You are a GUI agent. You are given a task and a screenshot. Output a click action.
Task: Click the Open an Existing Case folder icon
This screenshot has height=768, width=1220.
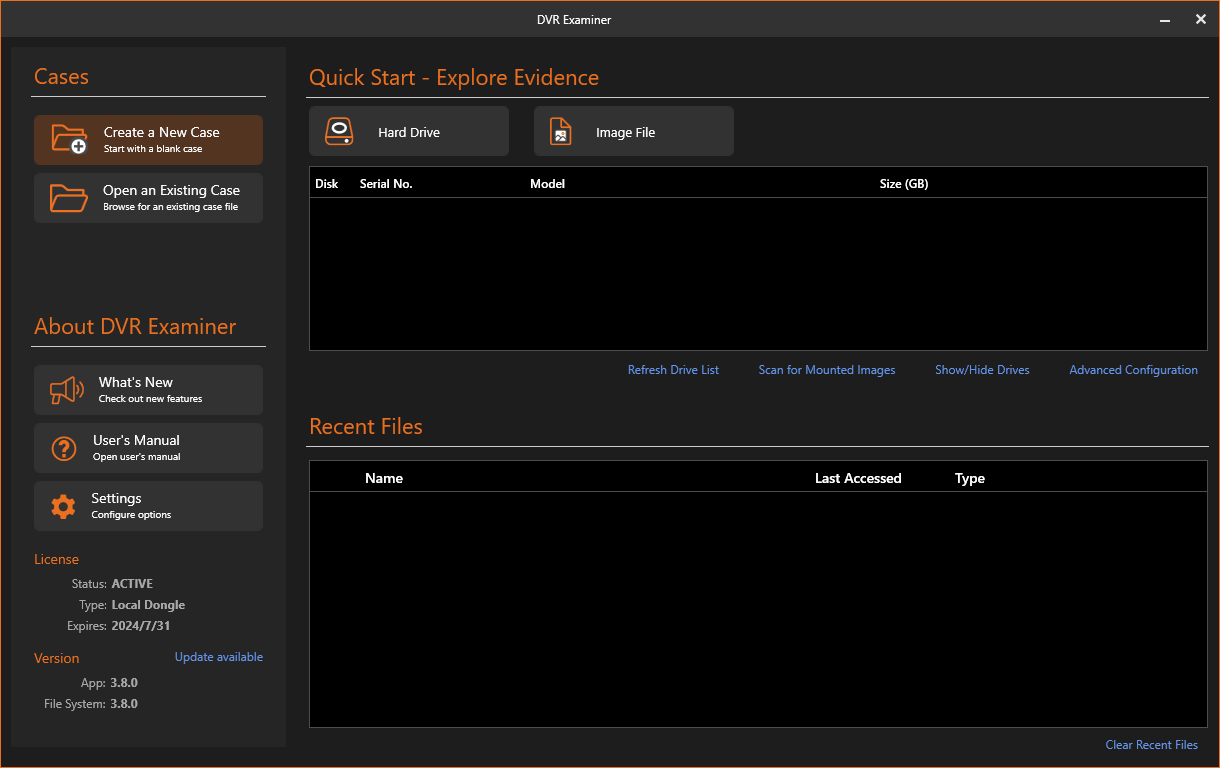69,198
